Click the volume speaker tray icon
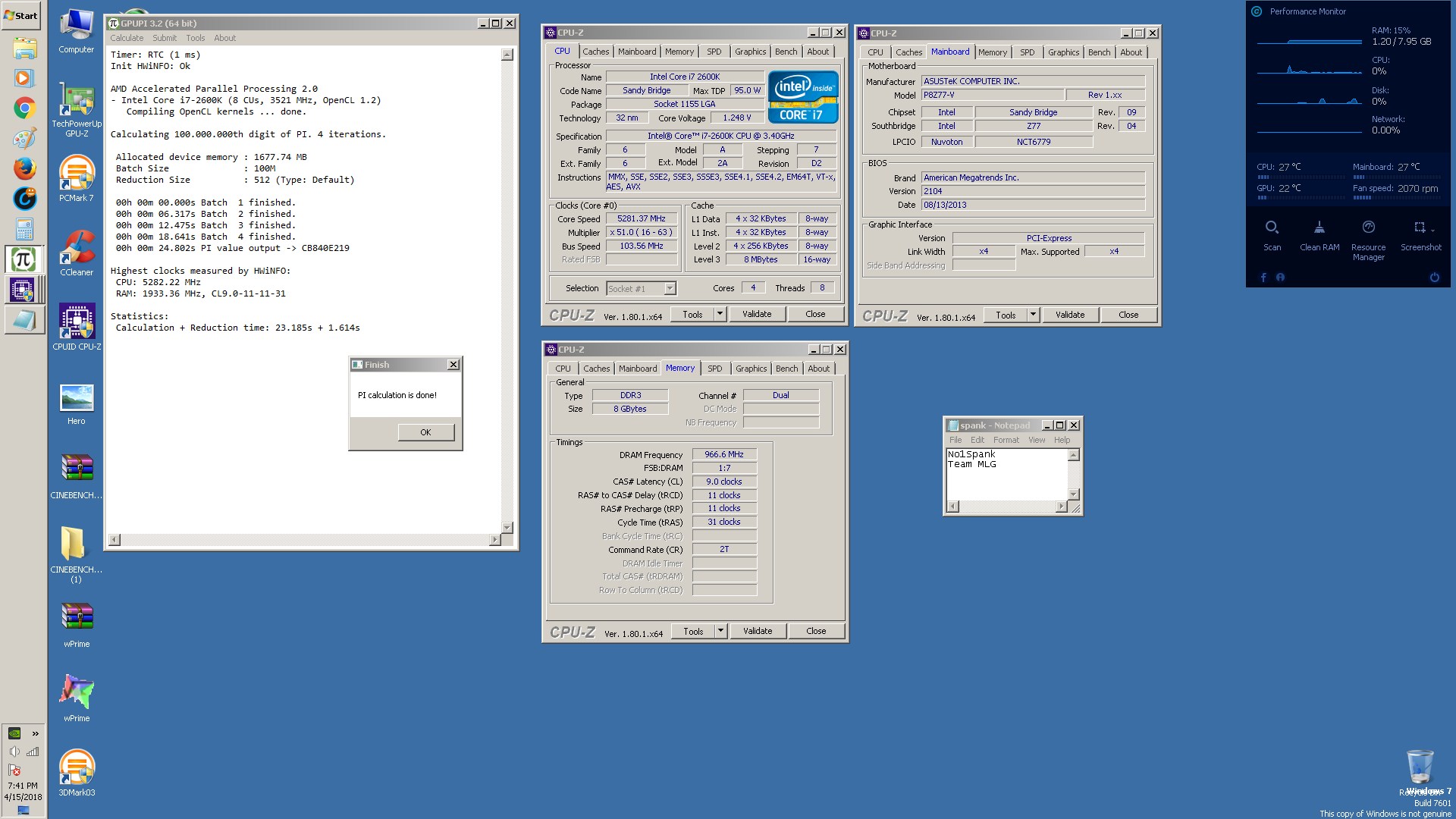 [x=14, y=752]
